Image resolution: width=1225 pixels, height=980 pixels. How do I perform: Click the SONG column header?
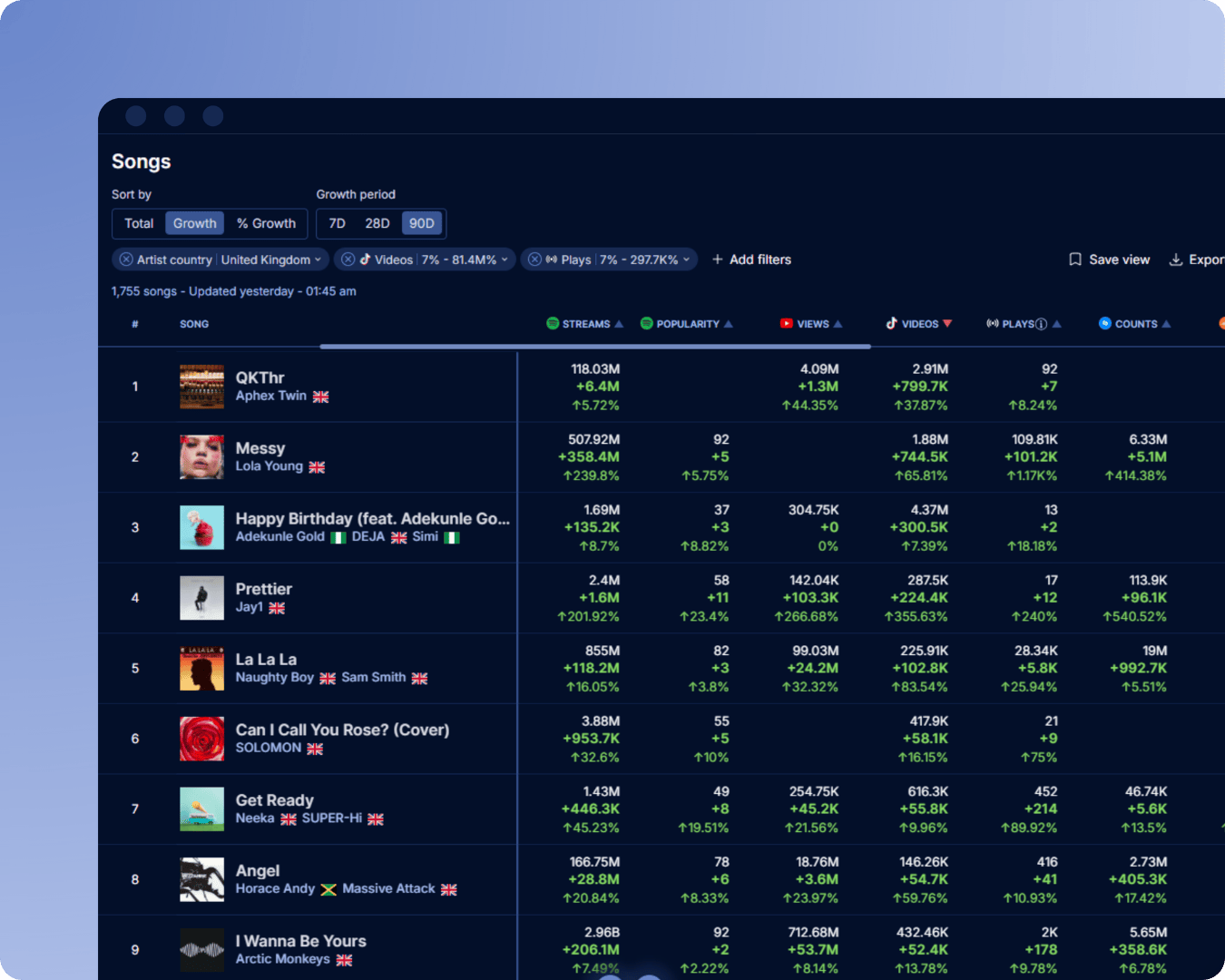click(194, 324)
